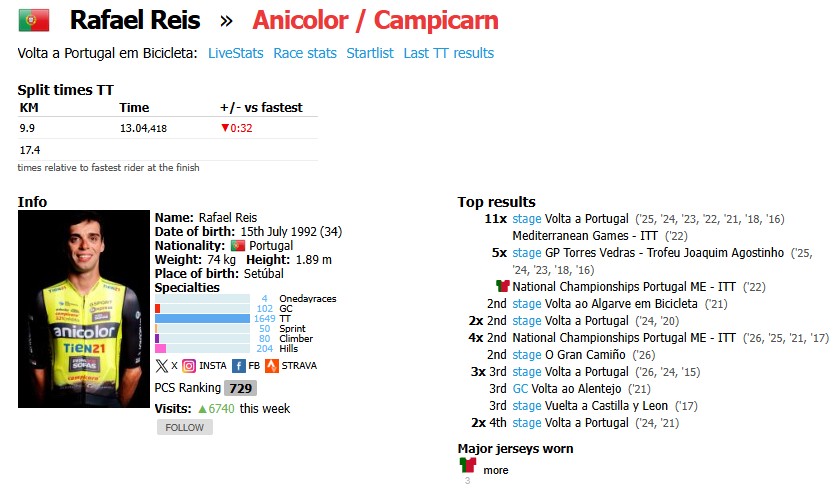This screenshot has width=835, height=496.
Task: Follow rider with the FOLLOW button
Action: pyautogui.click(x=184, y=427)
